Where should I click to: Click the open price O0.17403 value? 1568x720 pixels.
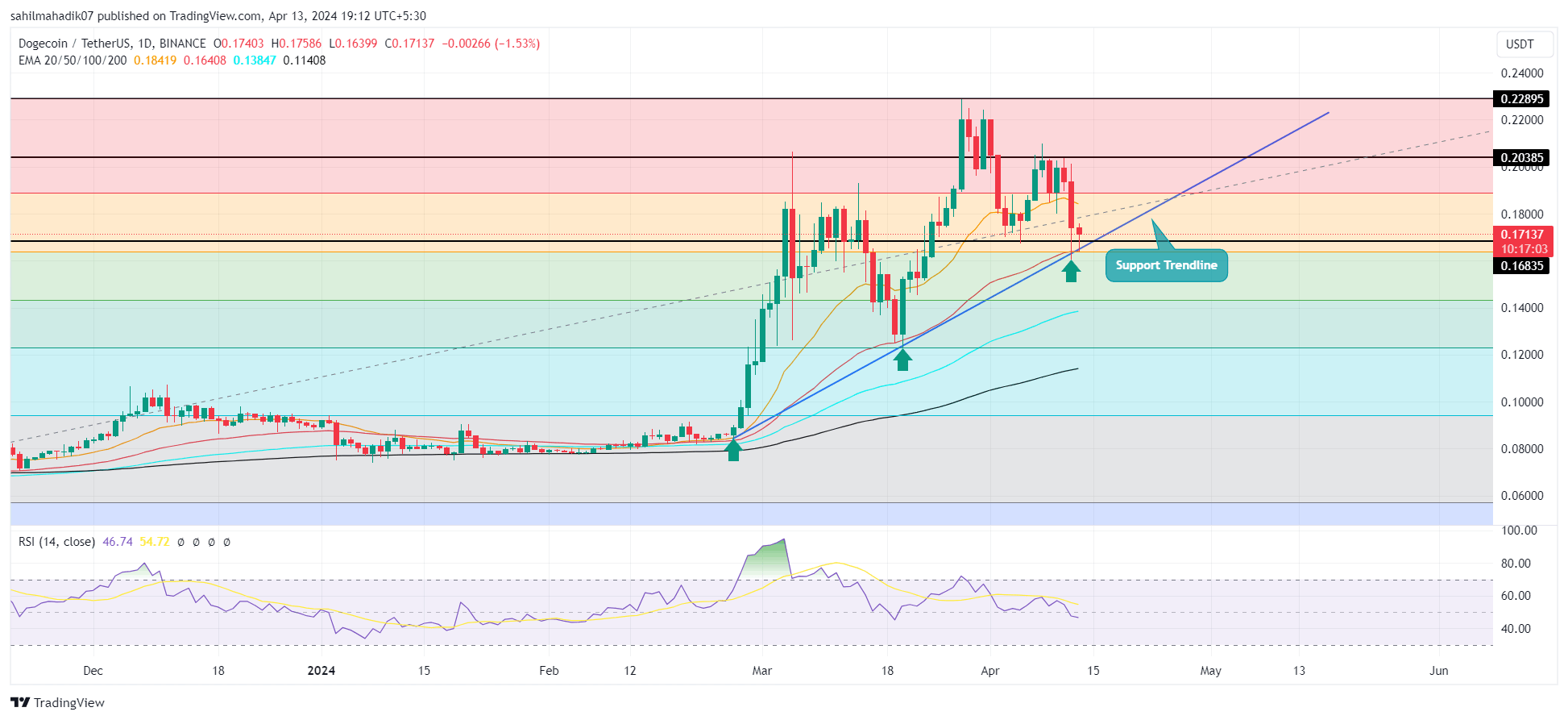239,44
